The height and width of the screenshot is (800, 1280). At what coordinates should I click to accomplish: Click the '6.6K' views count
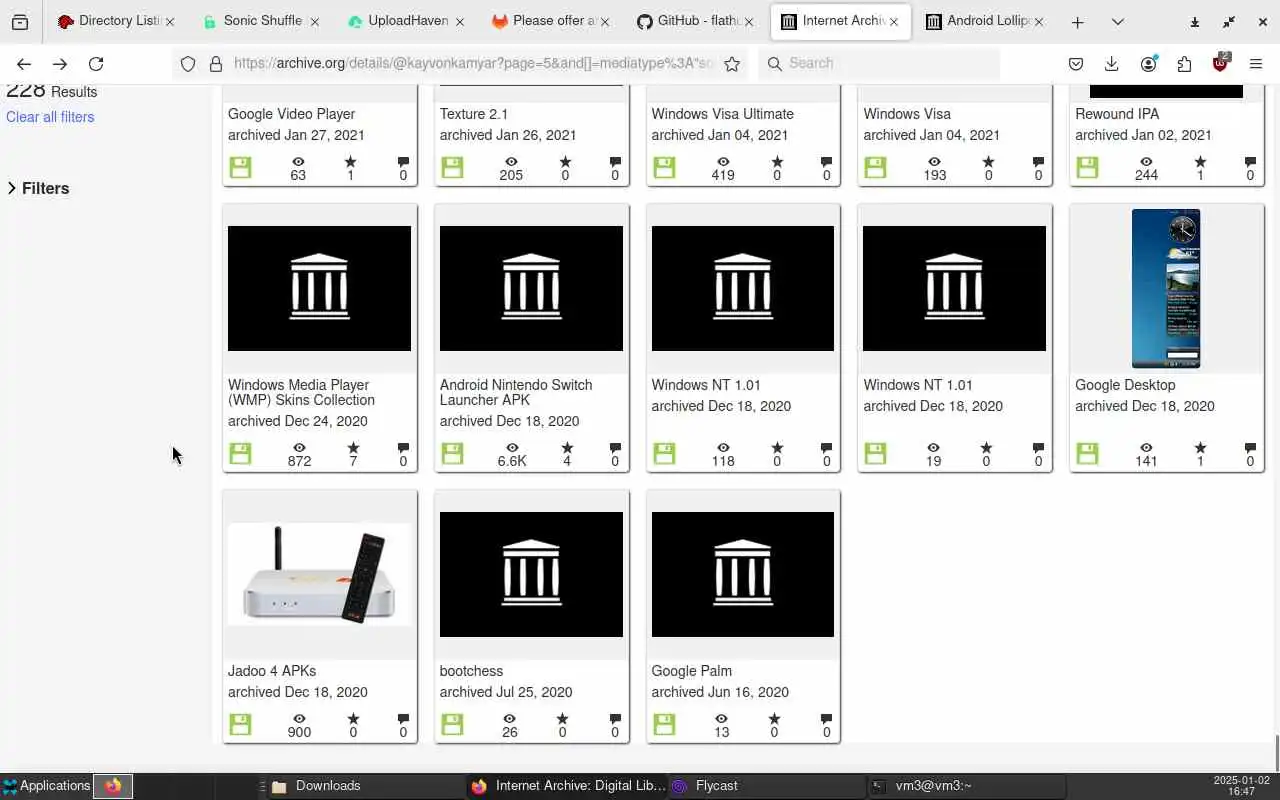click(x=512, y=461)
